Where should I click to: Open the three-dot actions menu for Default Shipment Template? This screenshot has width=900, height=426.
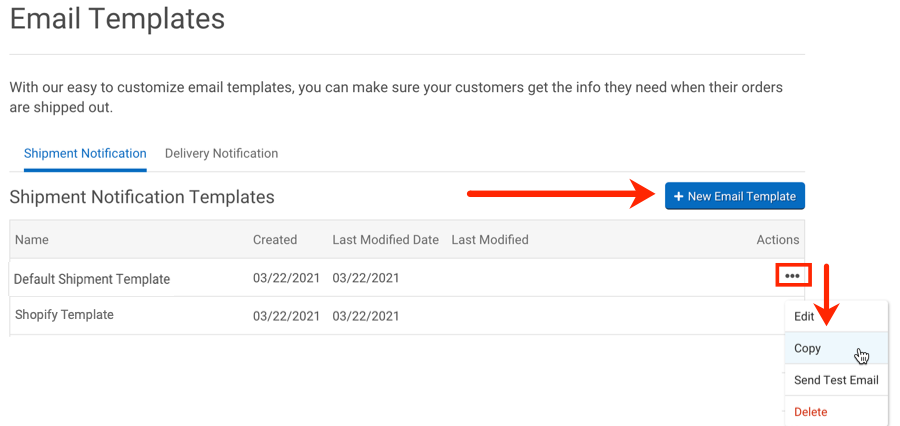click(x=792, y=276)
